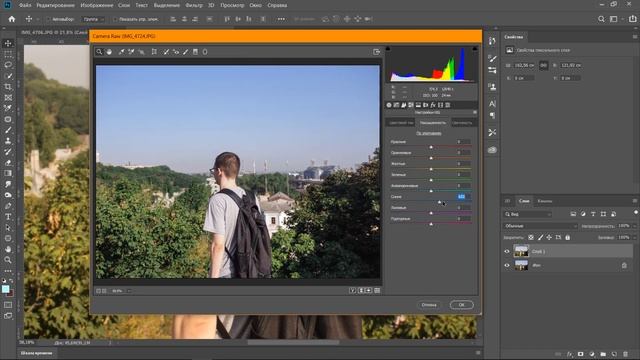Screen dimensions: 640x360
Task: Select the Photoshop Hand tool in left toolbar
Action: coord(8,249)
